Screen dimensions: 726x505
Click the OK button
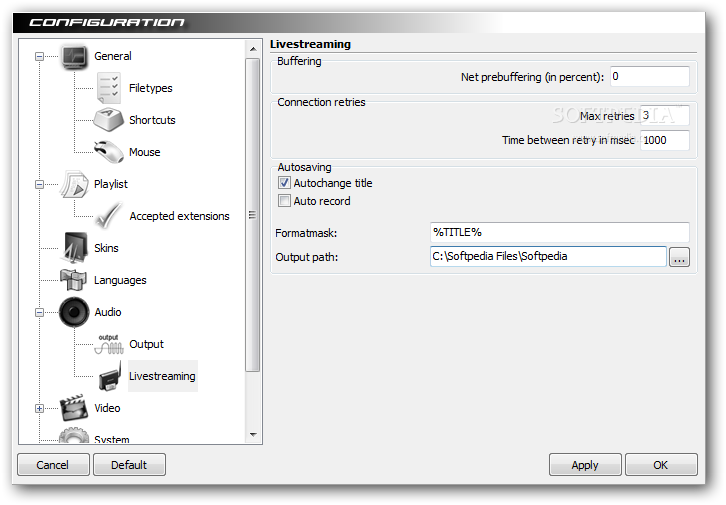coord(661,465)
